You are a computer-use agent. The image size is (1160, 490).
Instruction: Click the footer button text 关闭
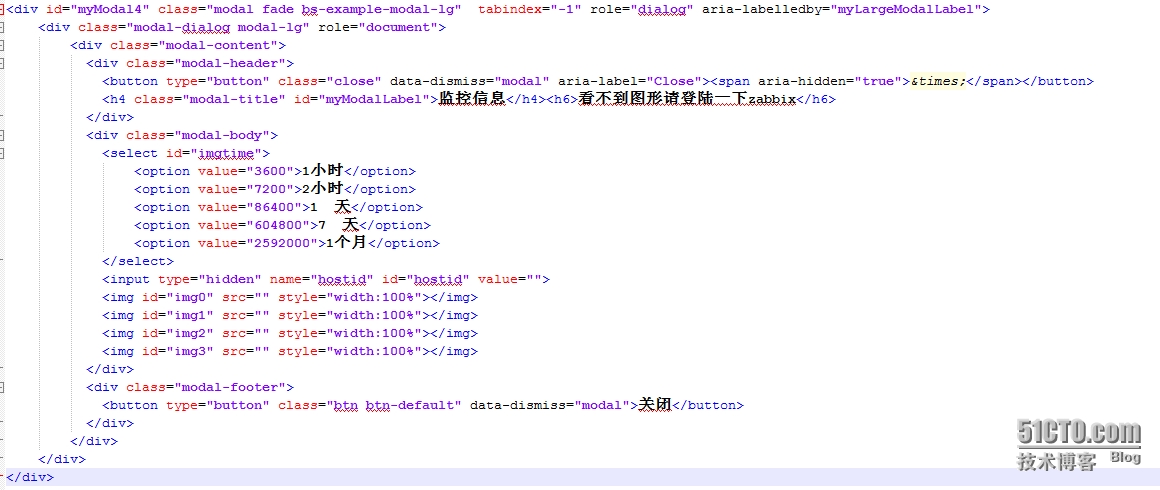(x=654, y=404)
